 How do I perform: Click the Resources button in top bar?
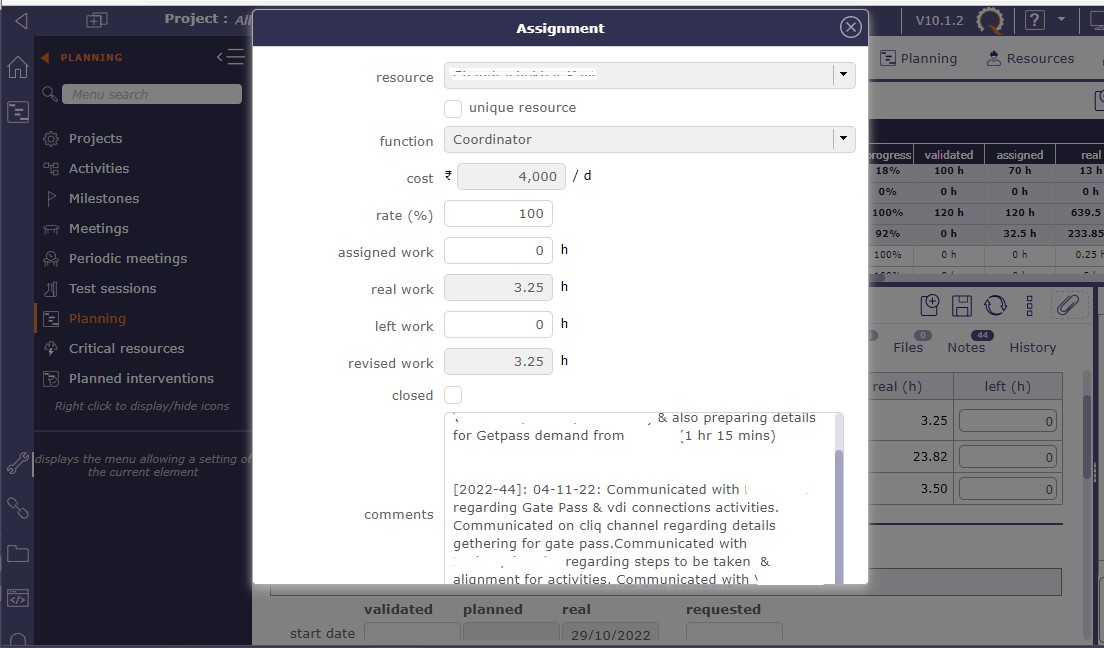1029,58
